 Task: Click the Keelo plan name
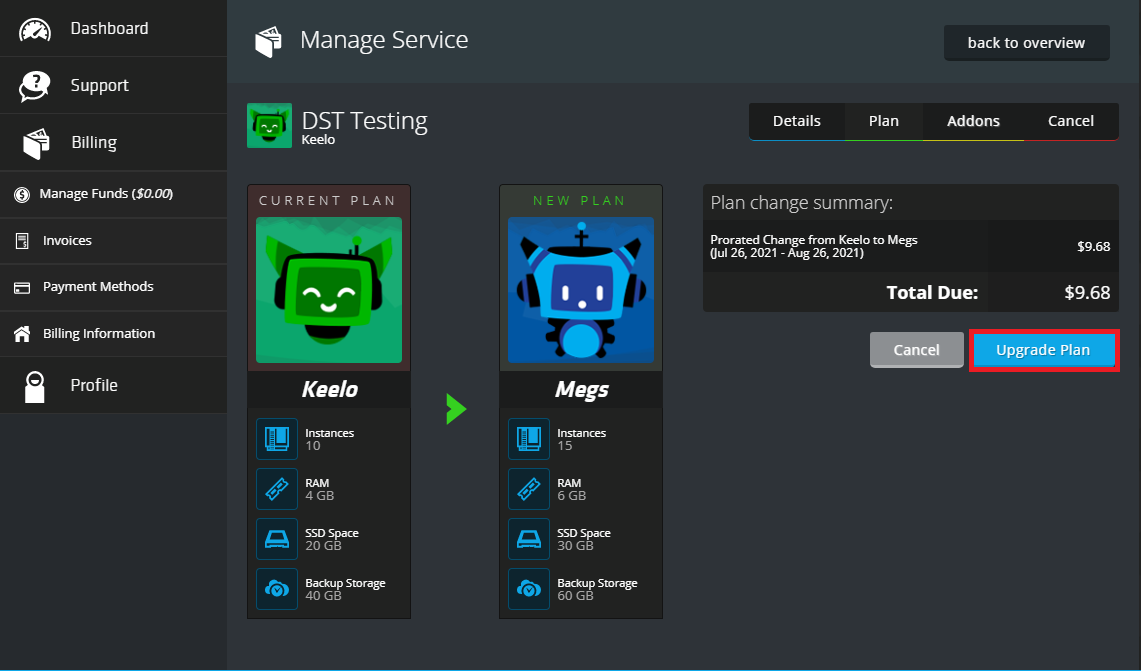330,389
